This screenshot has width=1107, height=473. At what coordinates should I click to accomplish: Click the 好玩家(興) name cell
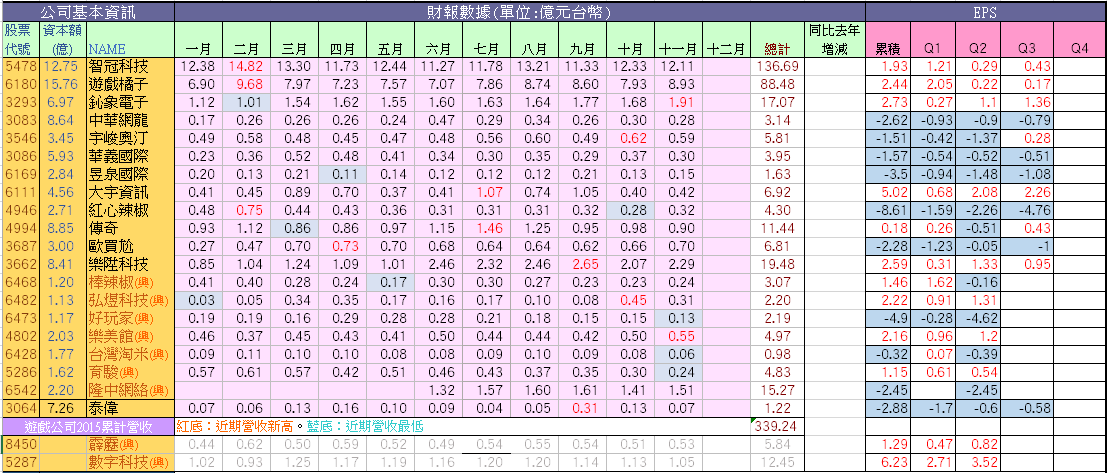[130, 317]
